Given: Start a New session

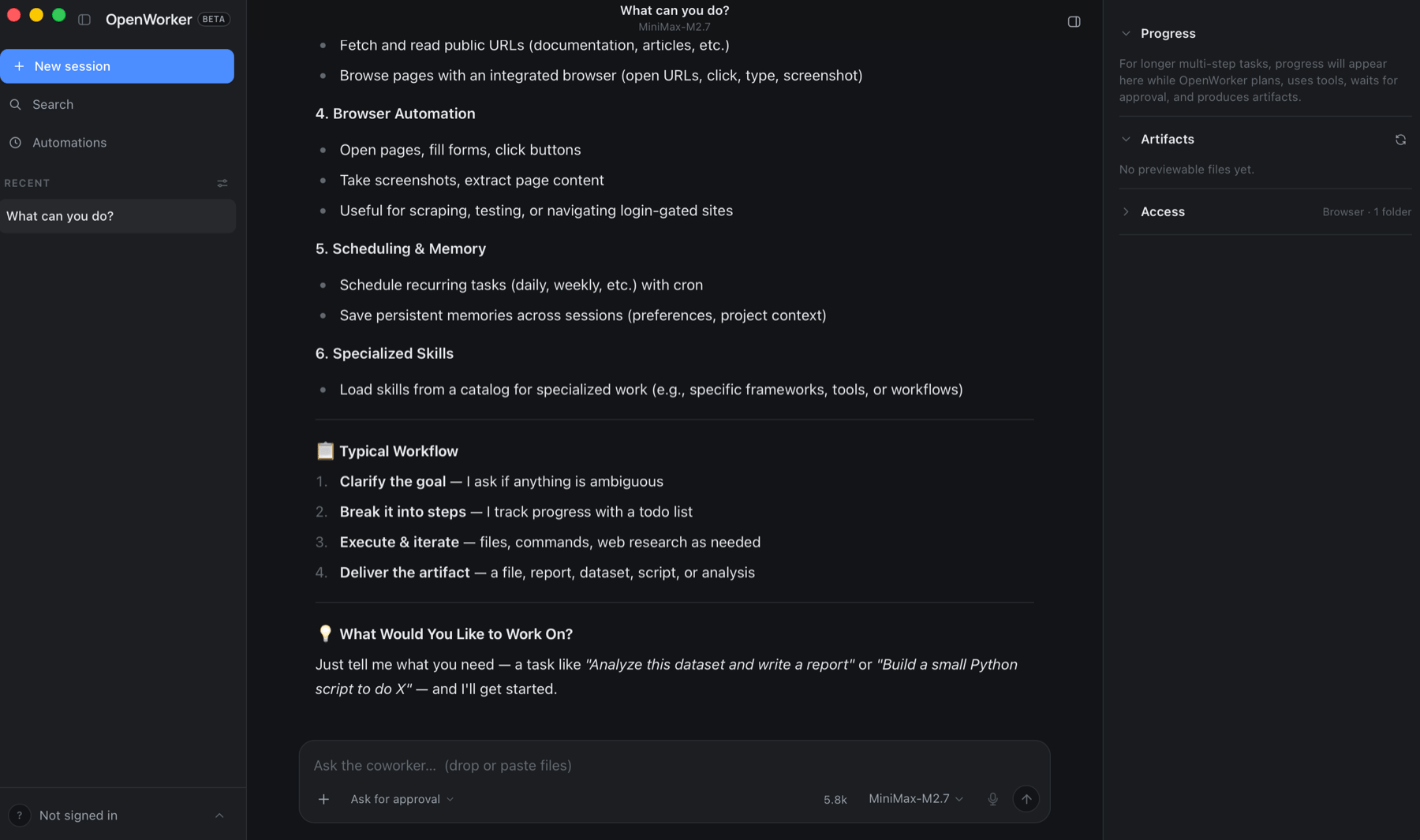Looking at the screenshot, I should [x=117, y=66].
